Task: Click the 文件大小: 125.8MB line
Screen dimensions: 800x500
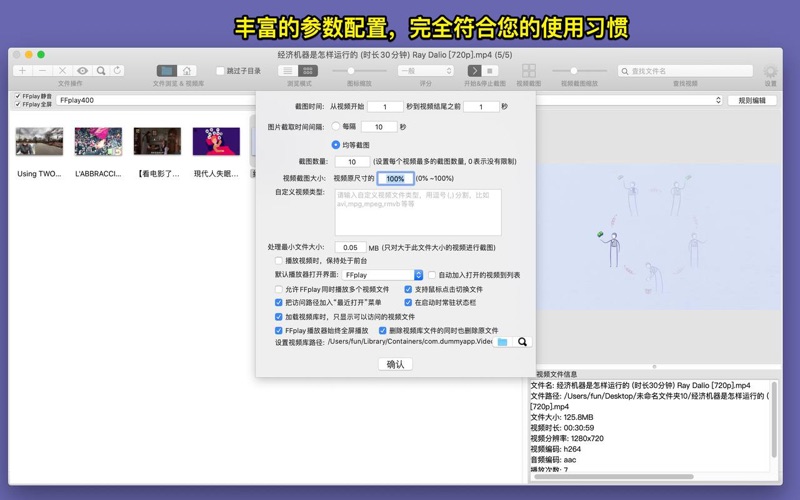Action: (562, 417)
